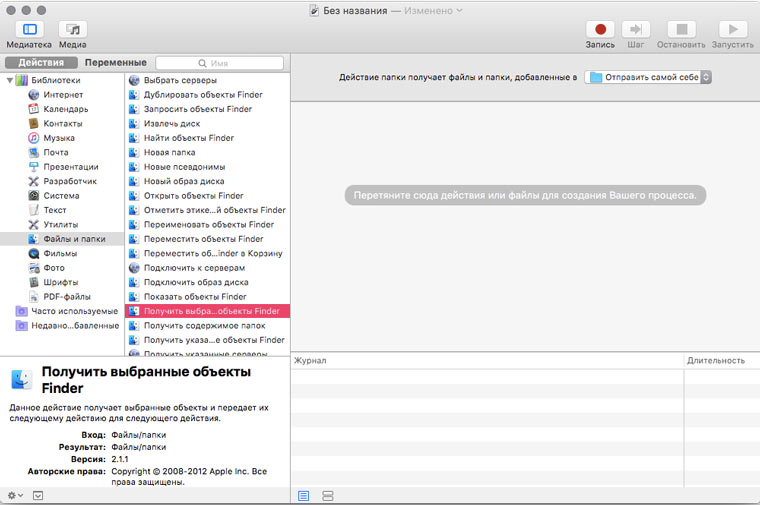Viewport: 760px width, 505px height.
Task: Click the Имя search field
Action: [x=220, y=63]
